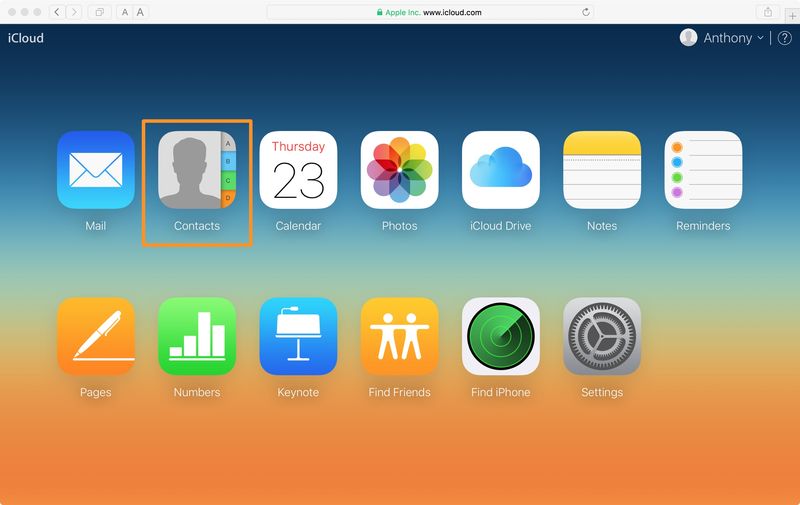This screenshot has height=505, width=800.
Task: Open the Reminders app icon
Action: click(703, 170)
